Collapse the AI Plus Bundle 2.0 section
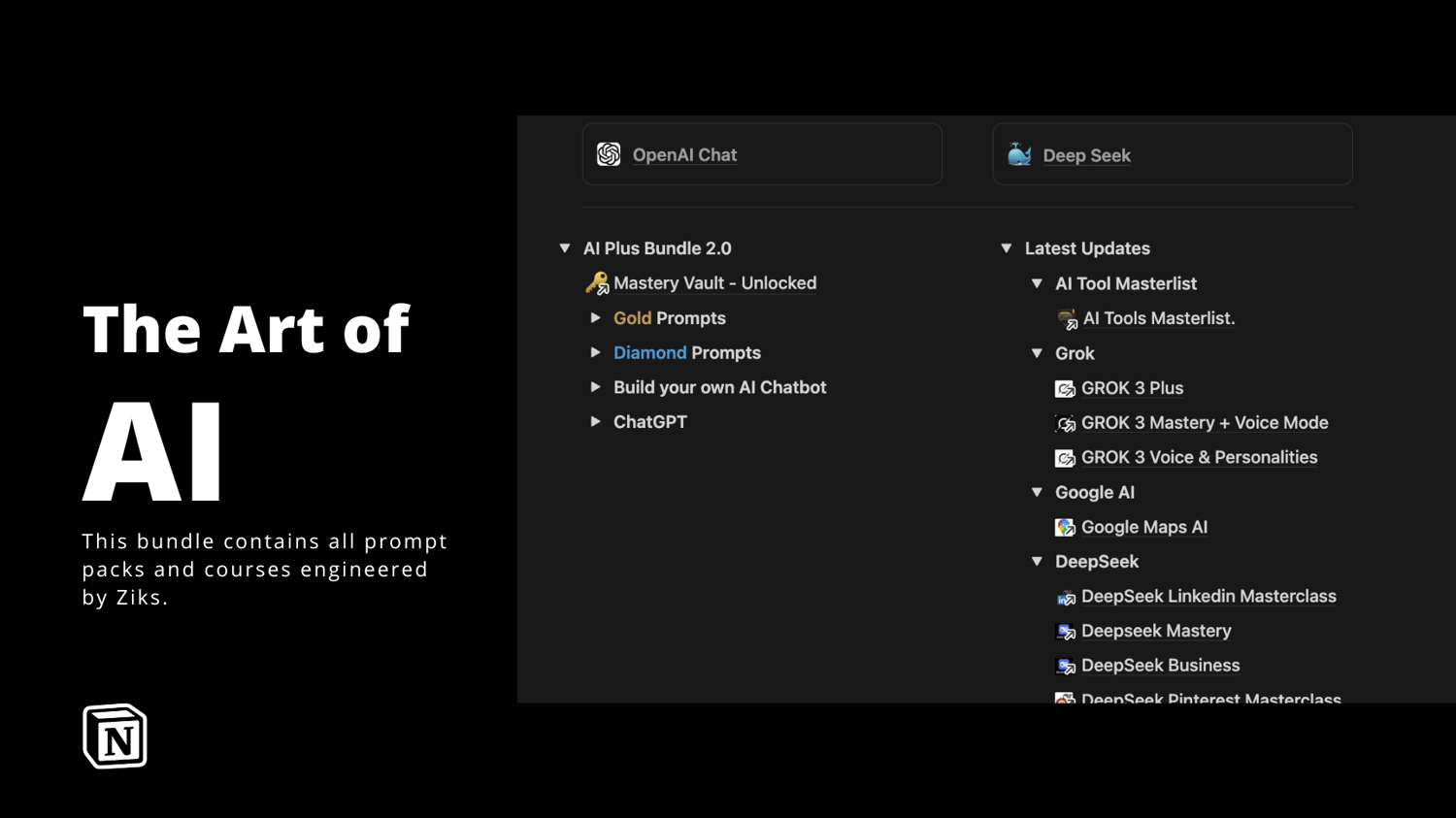 tap(565, 248)
